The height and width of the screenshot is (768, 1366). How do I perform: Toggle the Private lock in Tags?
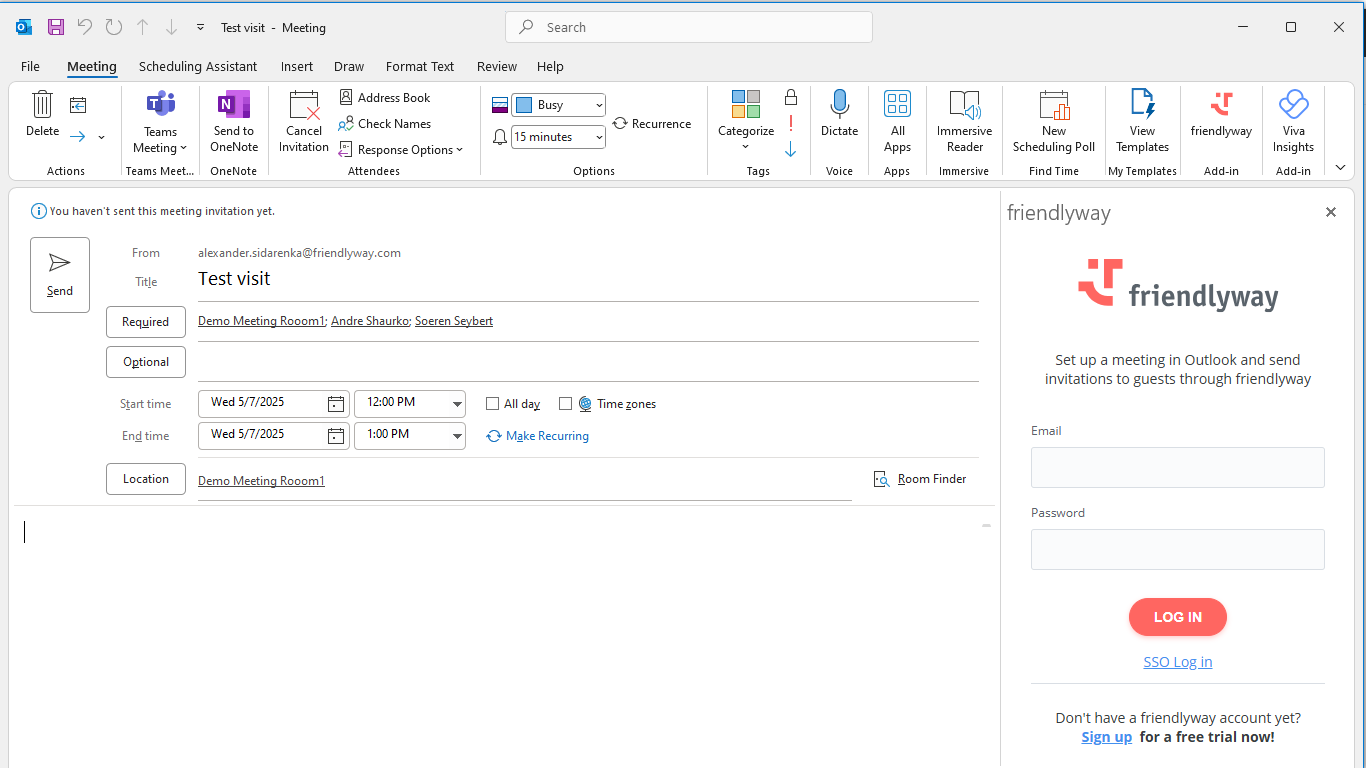point(791,97)
